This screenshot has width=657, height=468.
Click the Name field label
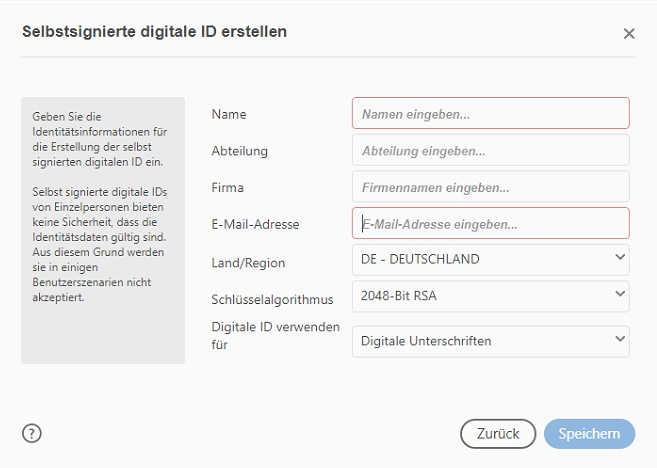pyautogui.click(x=229, y=114)
